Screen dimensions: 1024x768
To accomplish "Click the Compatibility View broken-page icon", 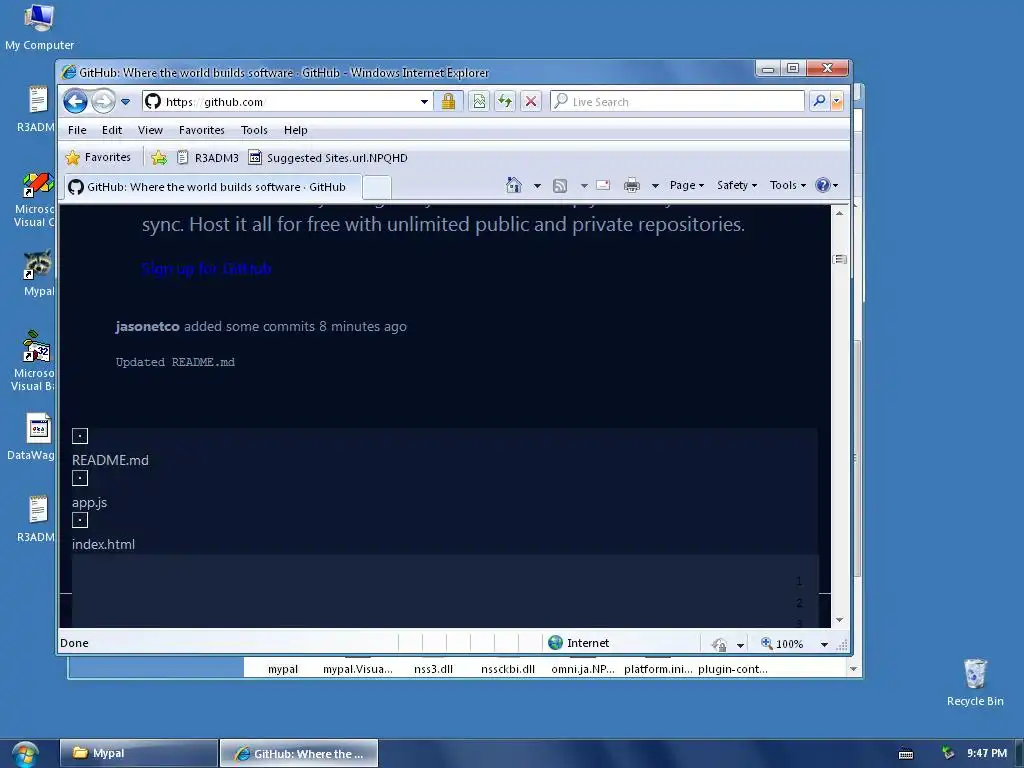I will tap(479, 101).
